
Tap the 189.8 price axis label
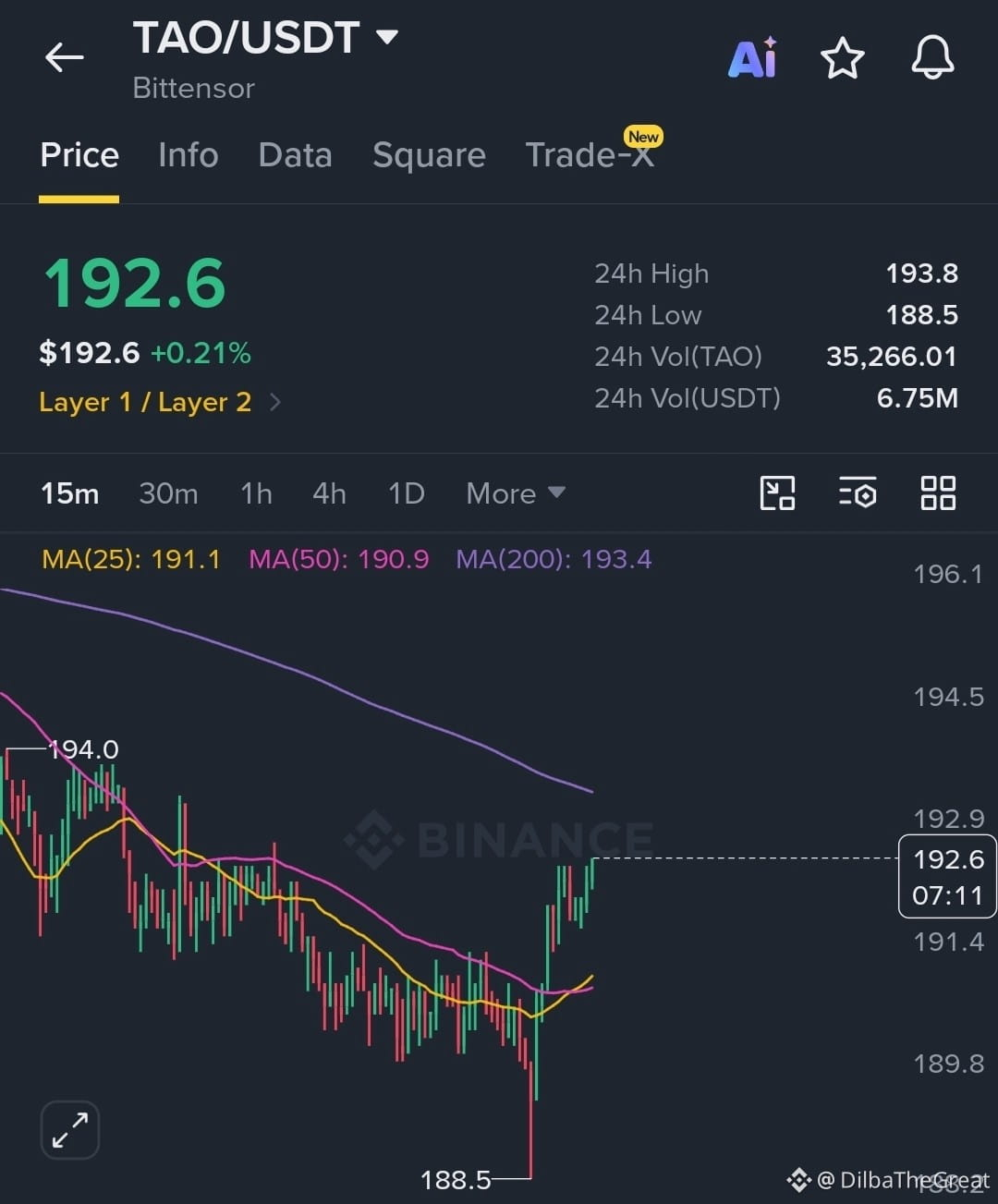pos(948,1064)
